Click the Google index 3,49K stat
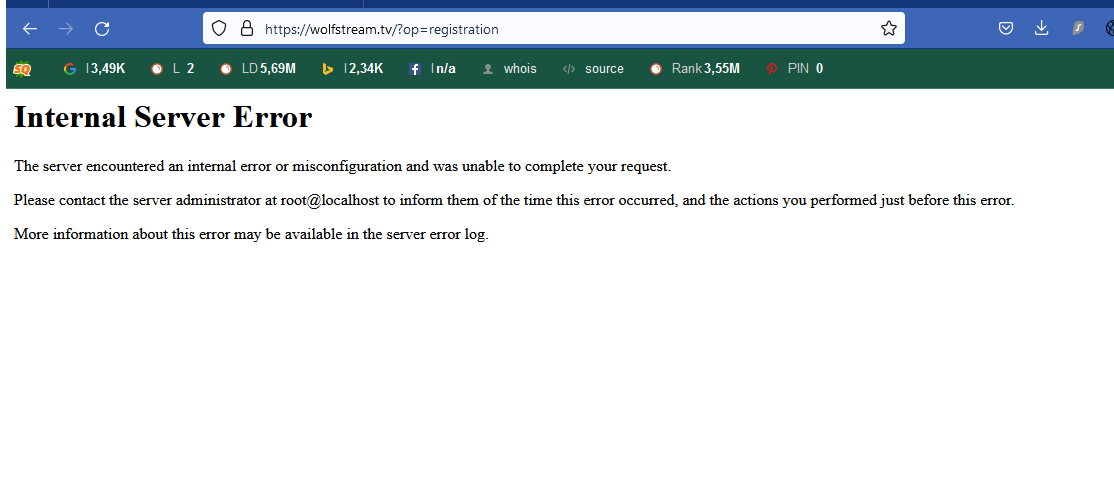Screen dimensions: 1114x490 (95, 69)
